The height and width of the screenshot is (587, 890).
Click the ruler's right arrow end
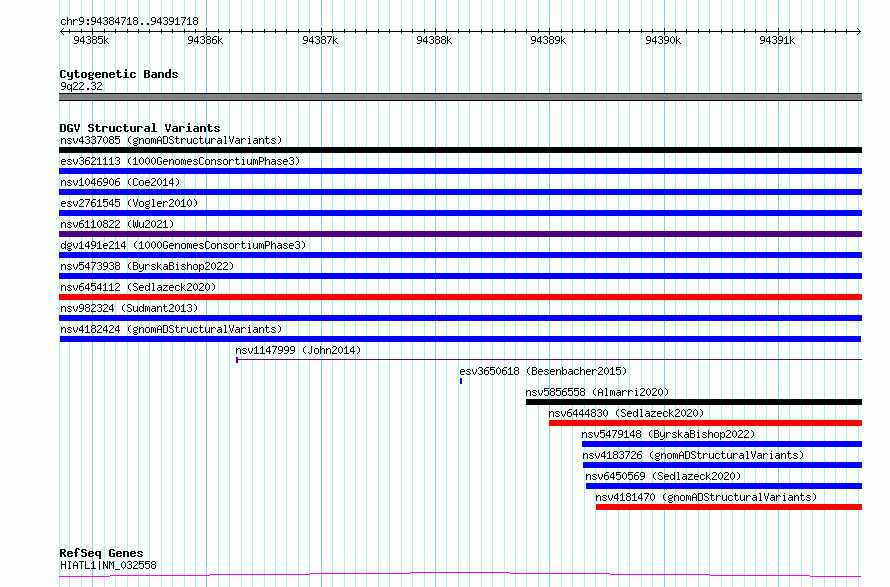(859, 32)
